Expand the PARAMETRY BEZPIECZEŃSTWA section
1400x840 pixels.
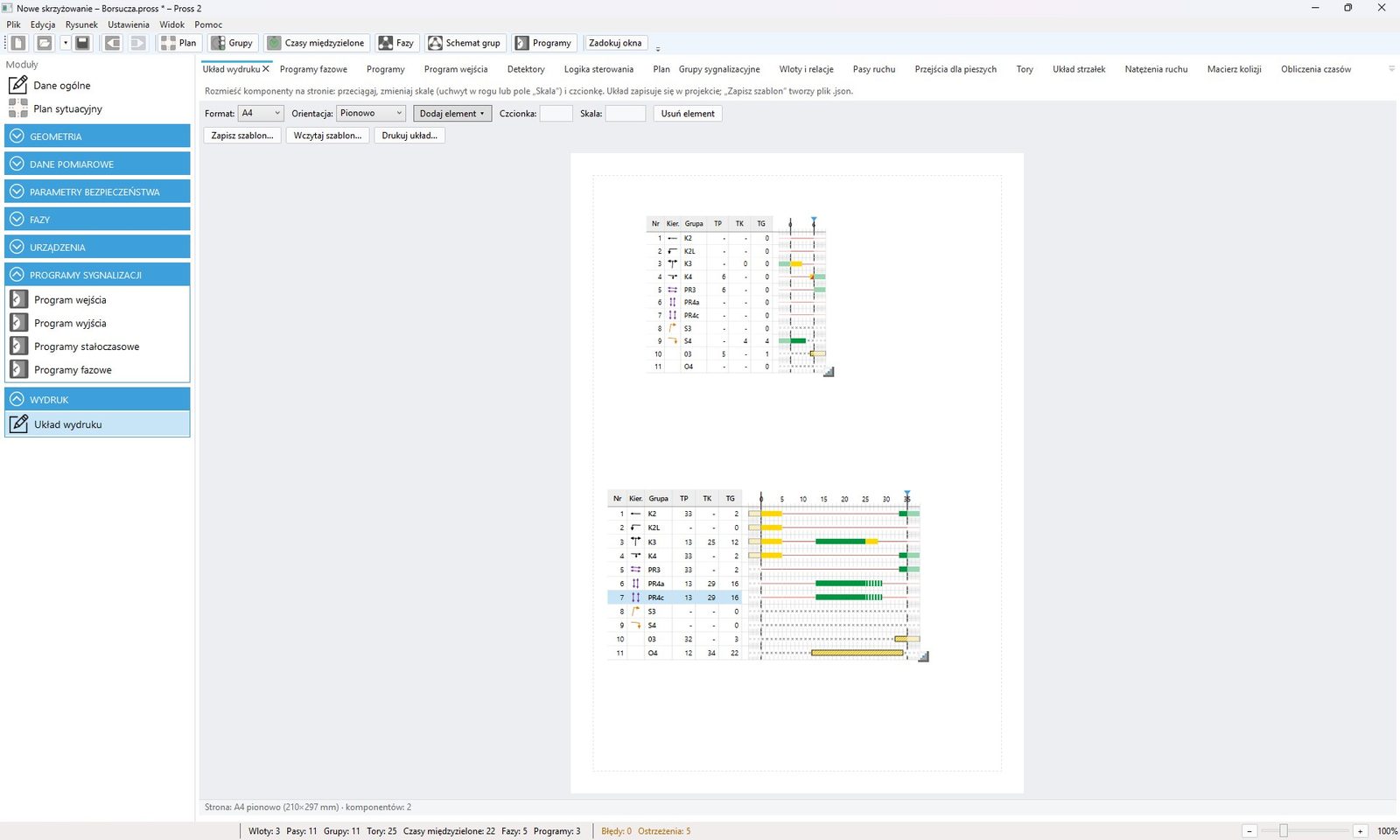coord(97,192)
